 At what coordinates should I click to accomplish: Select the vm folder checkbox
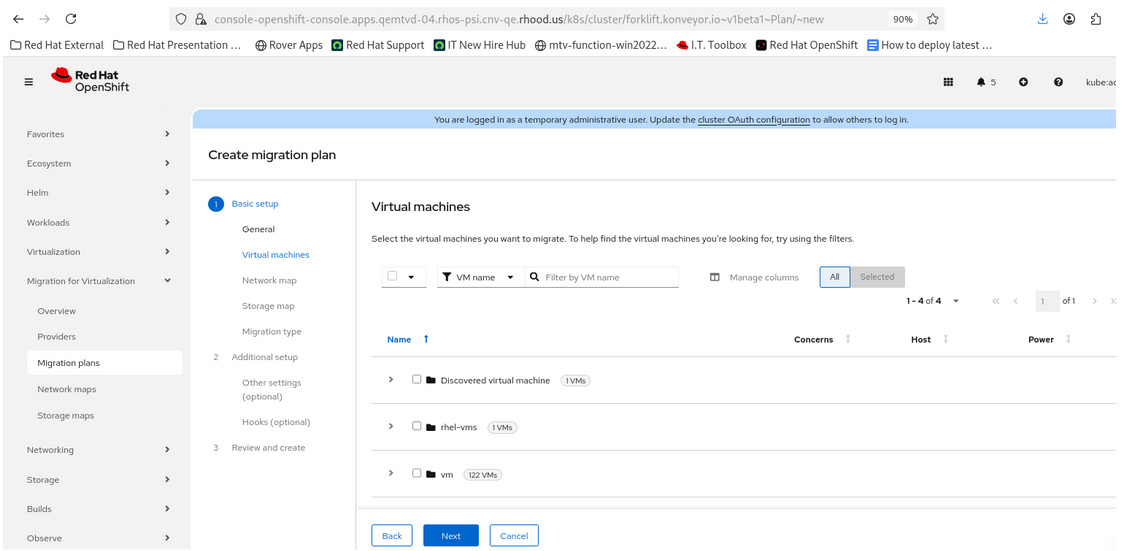point(417,473)
